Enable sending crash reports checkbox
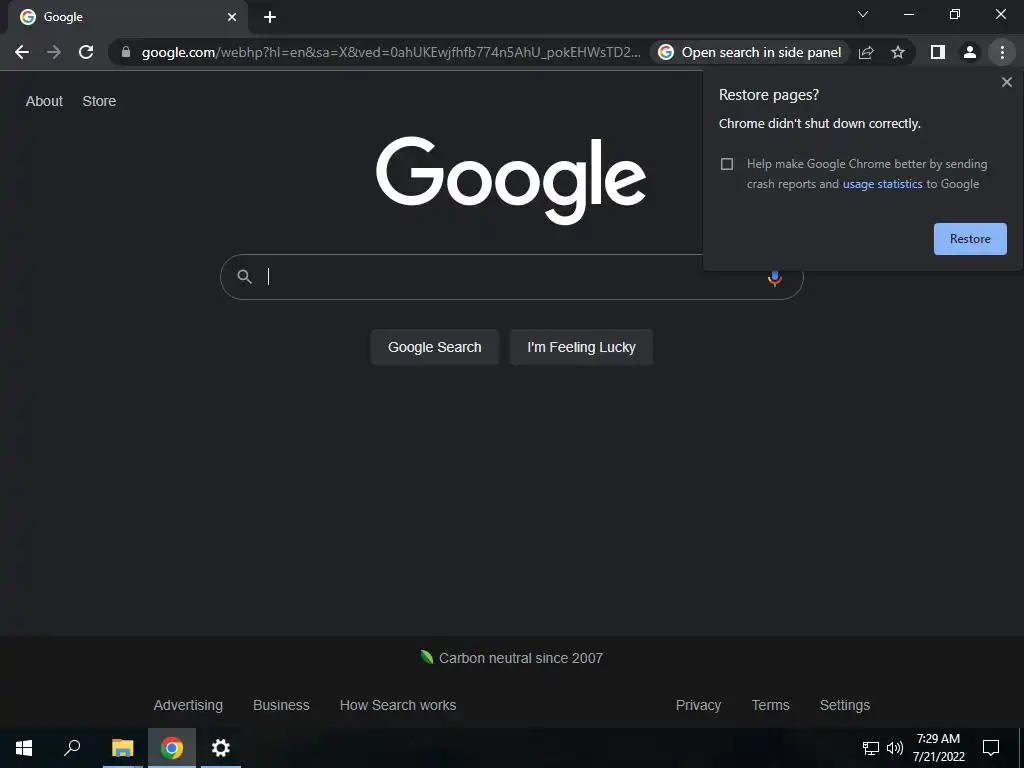 pos(727,164)
